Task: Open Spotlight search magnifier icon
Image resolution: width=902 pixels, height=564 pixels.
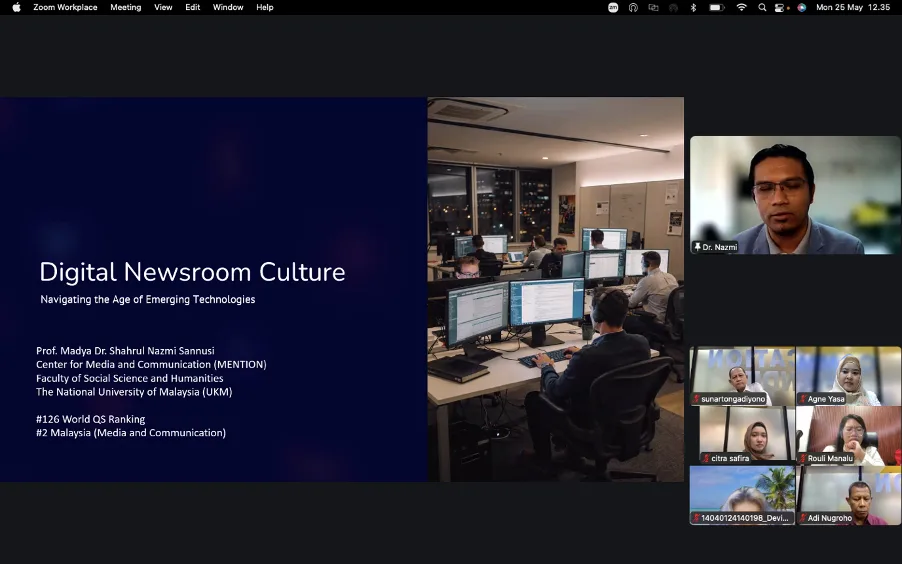Action: coord(762,7)
